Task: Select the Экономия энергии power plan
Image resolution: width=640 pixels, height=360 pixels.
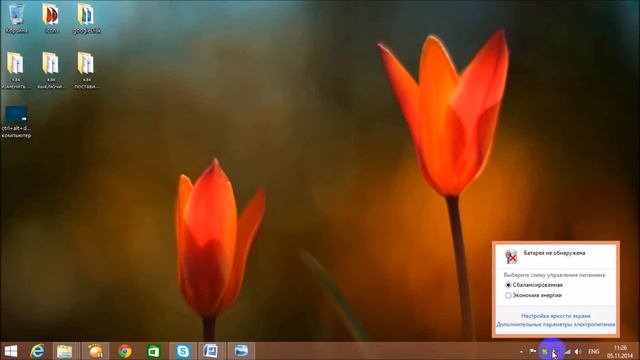Action: (x=533, y=295)
